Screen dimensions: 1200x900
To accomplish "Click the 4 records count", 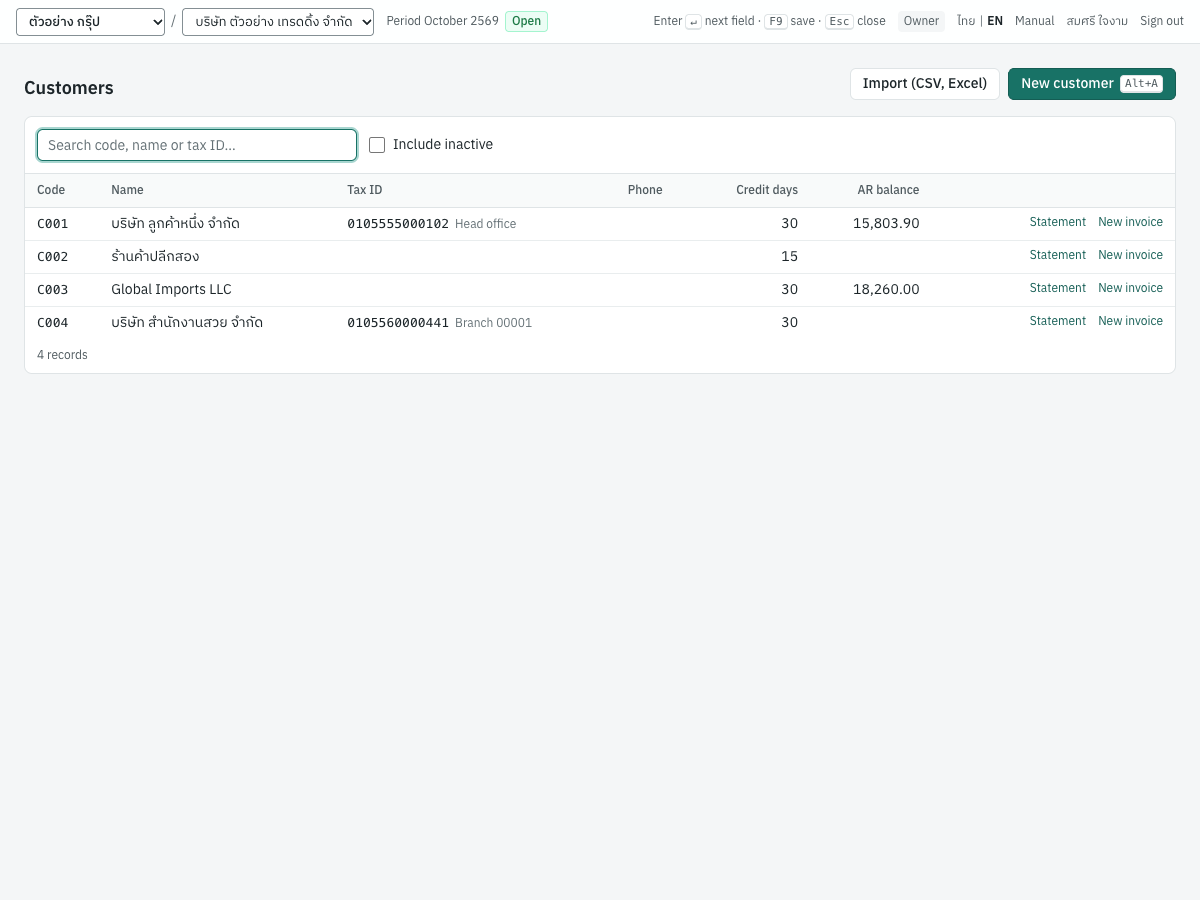I will 62,355.
